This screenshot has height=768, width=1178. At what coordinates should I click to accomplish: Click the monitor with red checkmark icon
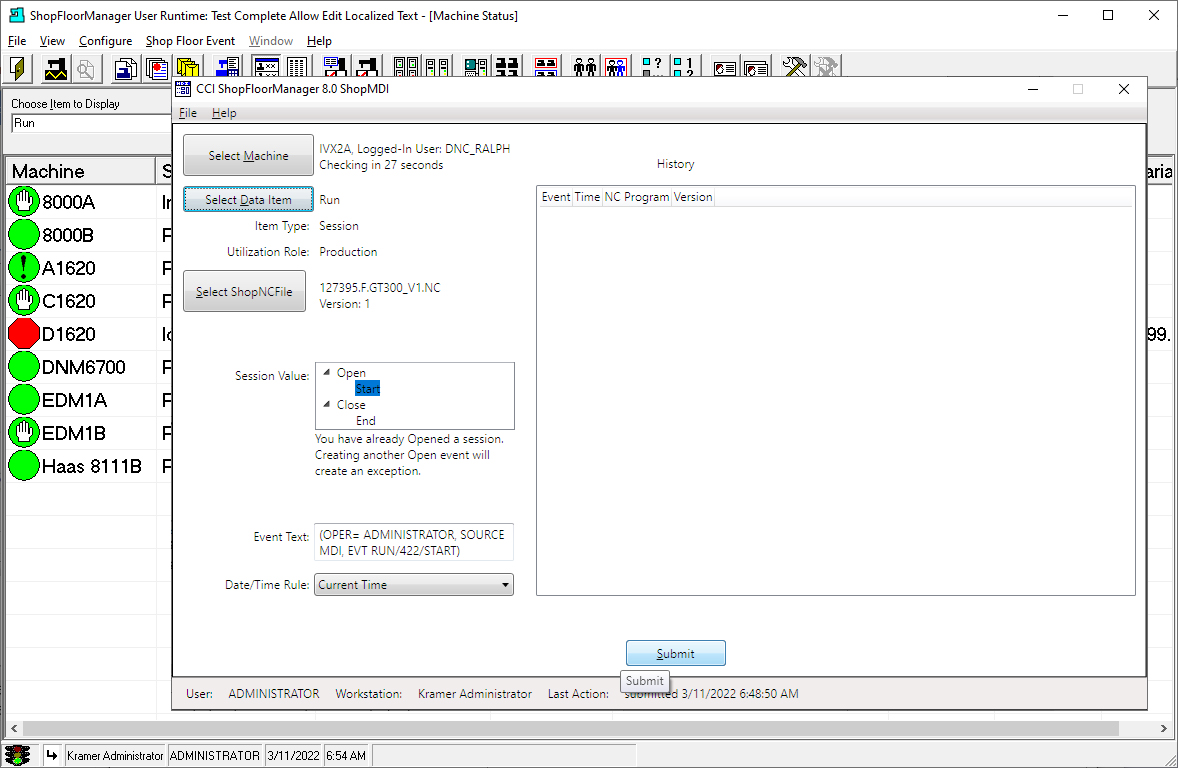pyautogui.click(x=334, y=66)
